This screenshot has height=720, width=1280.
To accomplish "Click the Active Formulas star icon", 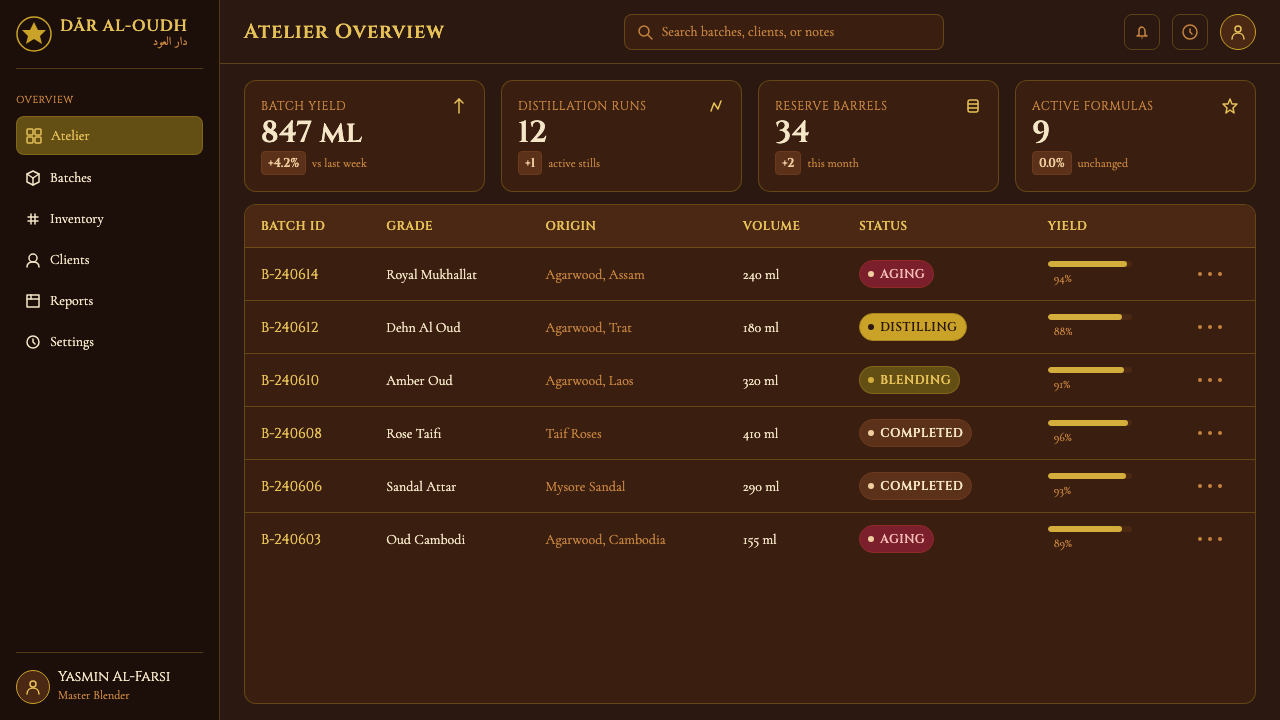I will click(1230, 106).
